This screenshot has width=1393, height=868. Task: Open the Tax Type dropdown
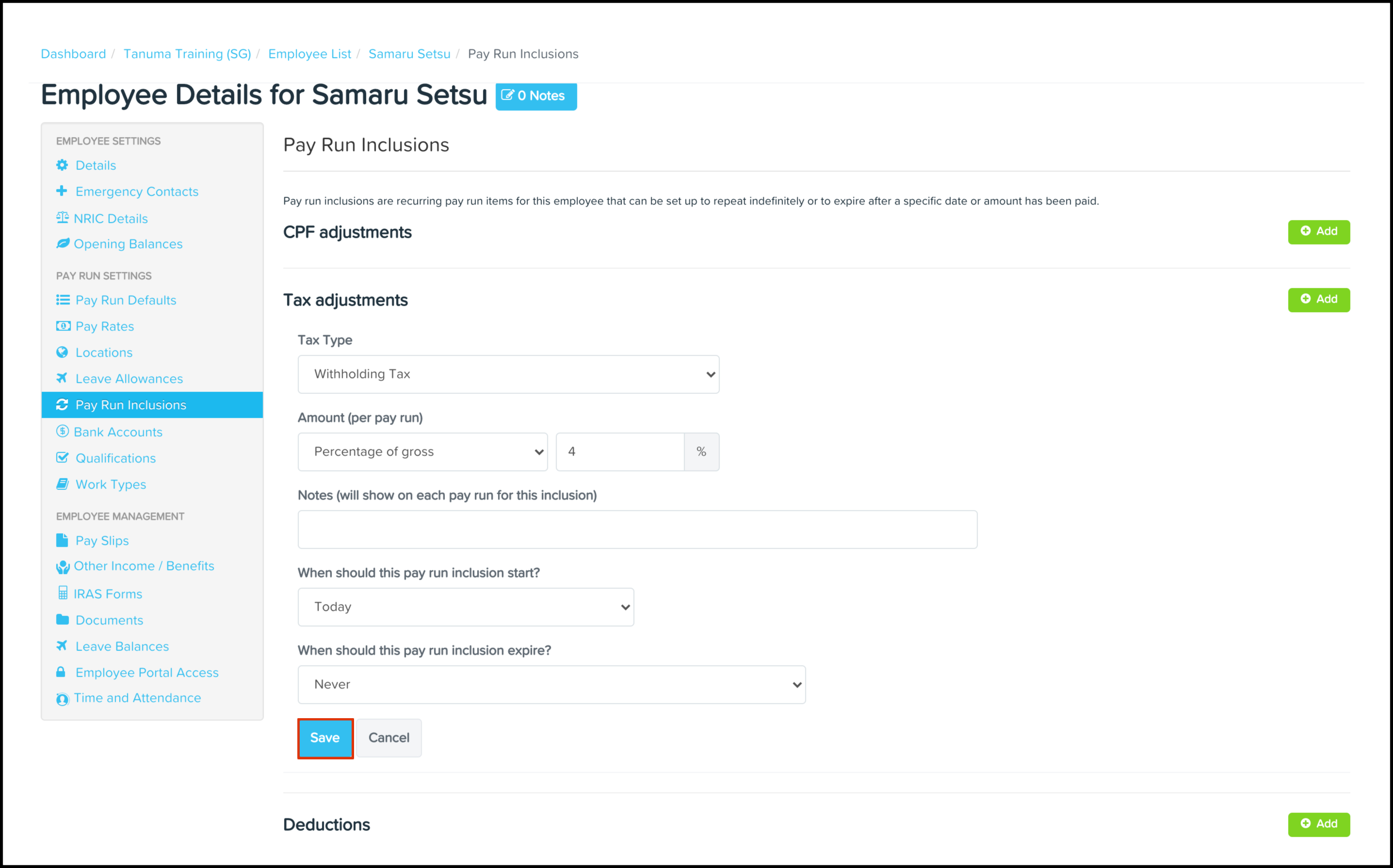[508, 374]
